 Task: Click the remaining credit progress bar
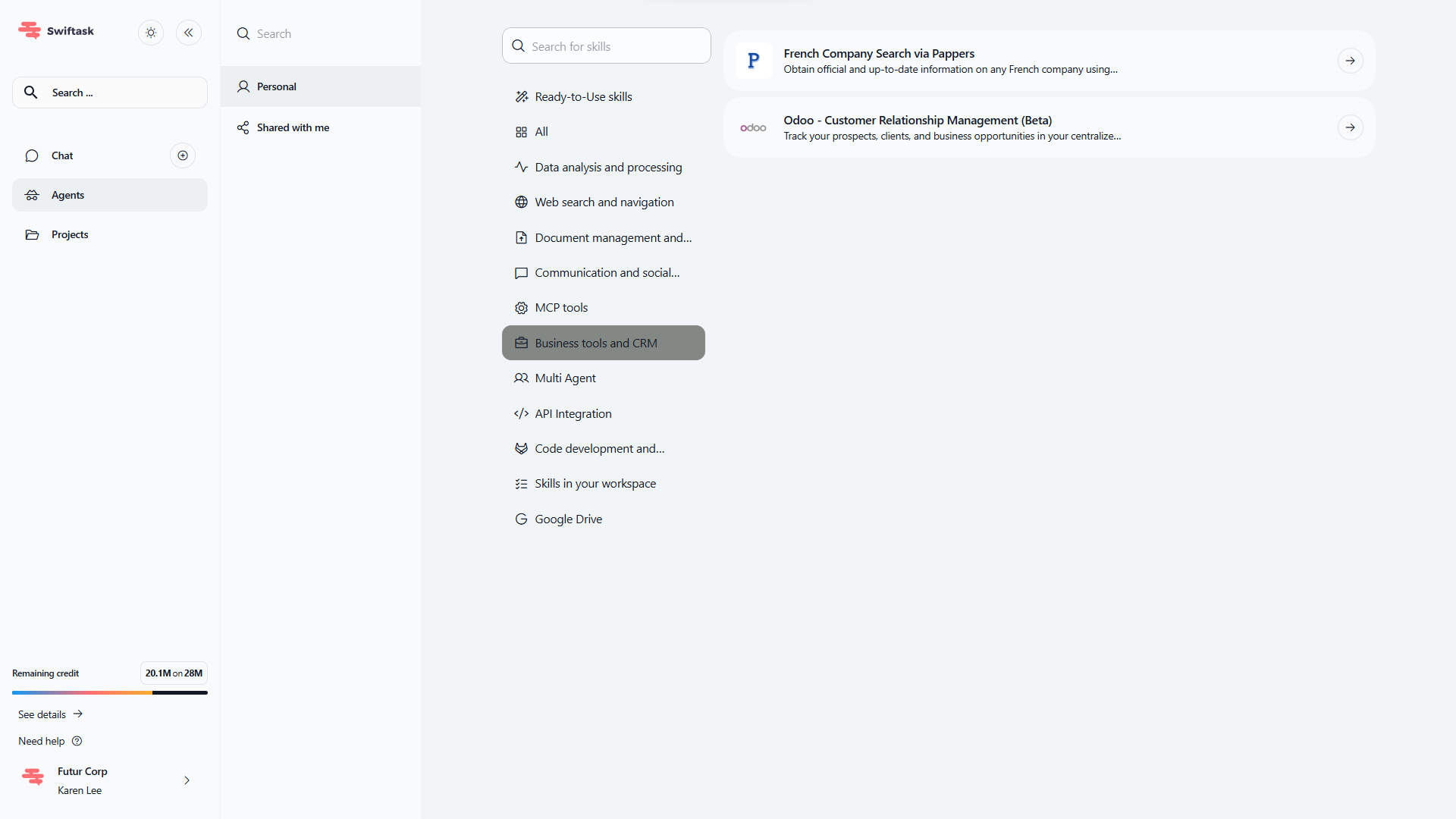[x=109, y=692]
